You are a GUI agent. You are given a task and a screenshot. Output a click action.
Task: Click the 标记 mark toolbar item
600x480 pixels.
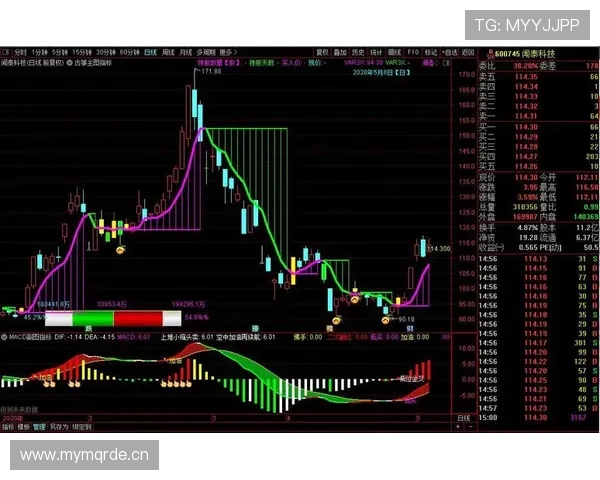pos(430,52)
